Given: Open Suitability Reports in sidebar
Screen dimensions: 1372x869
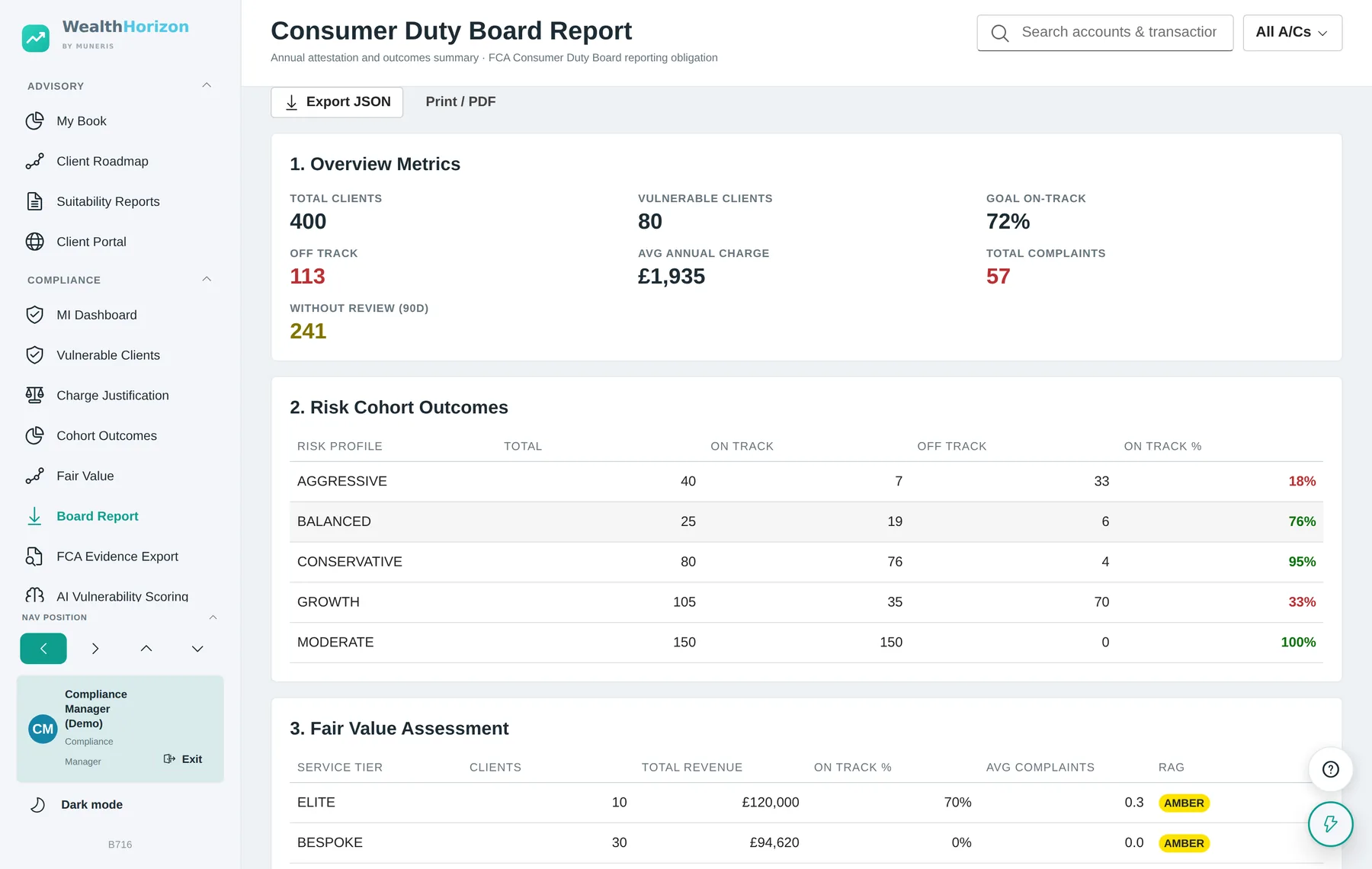Looking at the screenshot, I should click(x=108, y=202).
